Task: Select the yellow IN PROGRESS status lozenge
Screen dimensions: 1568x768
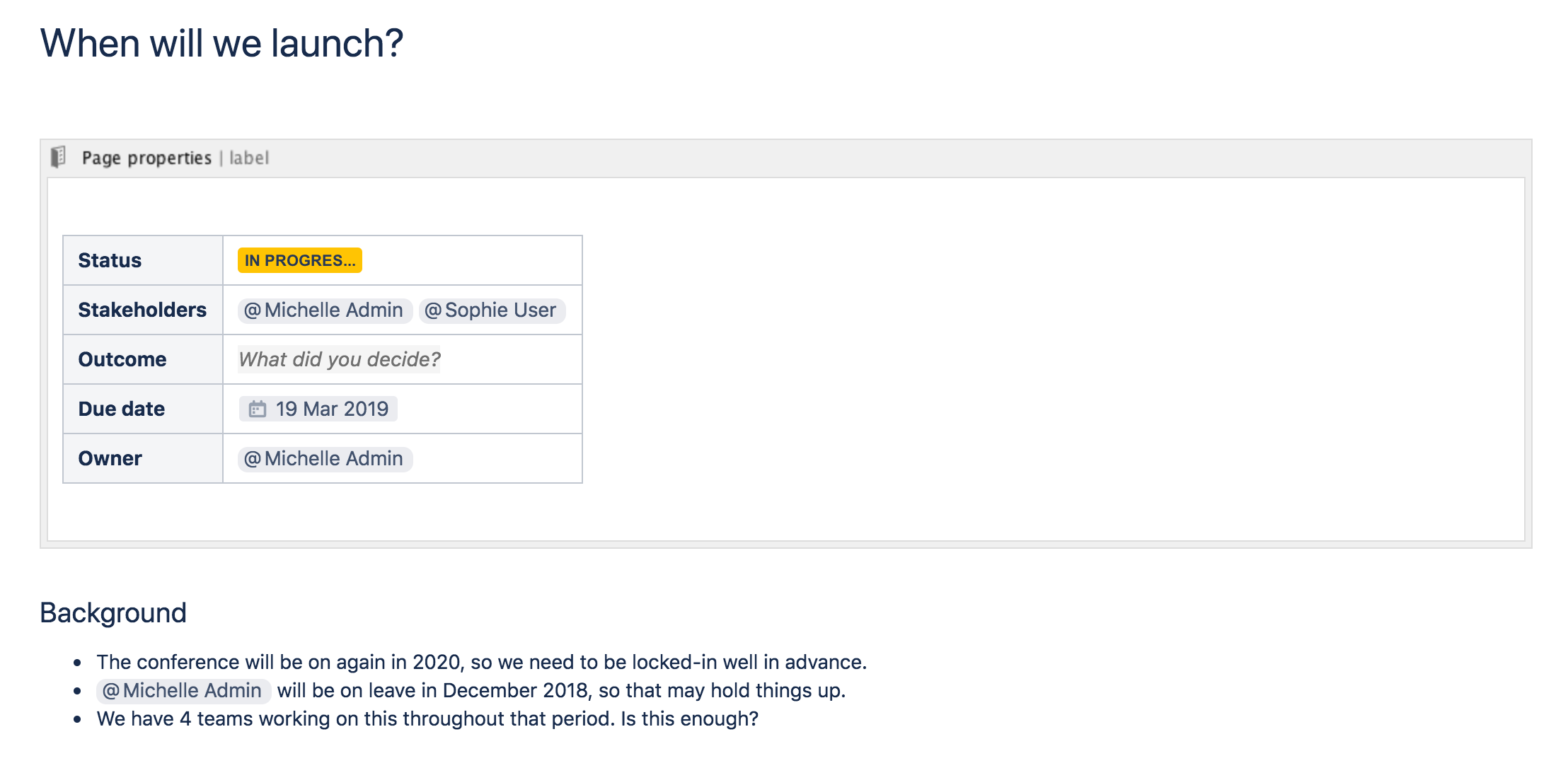Action: [299, 260]
